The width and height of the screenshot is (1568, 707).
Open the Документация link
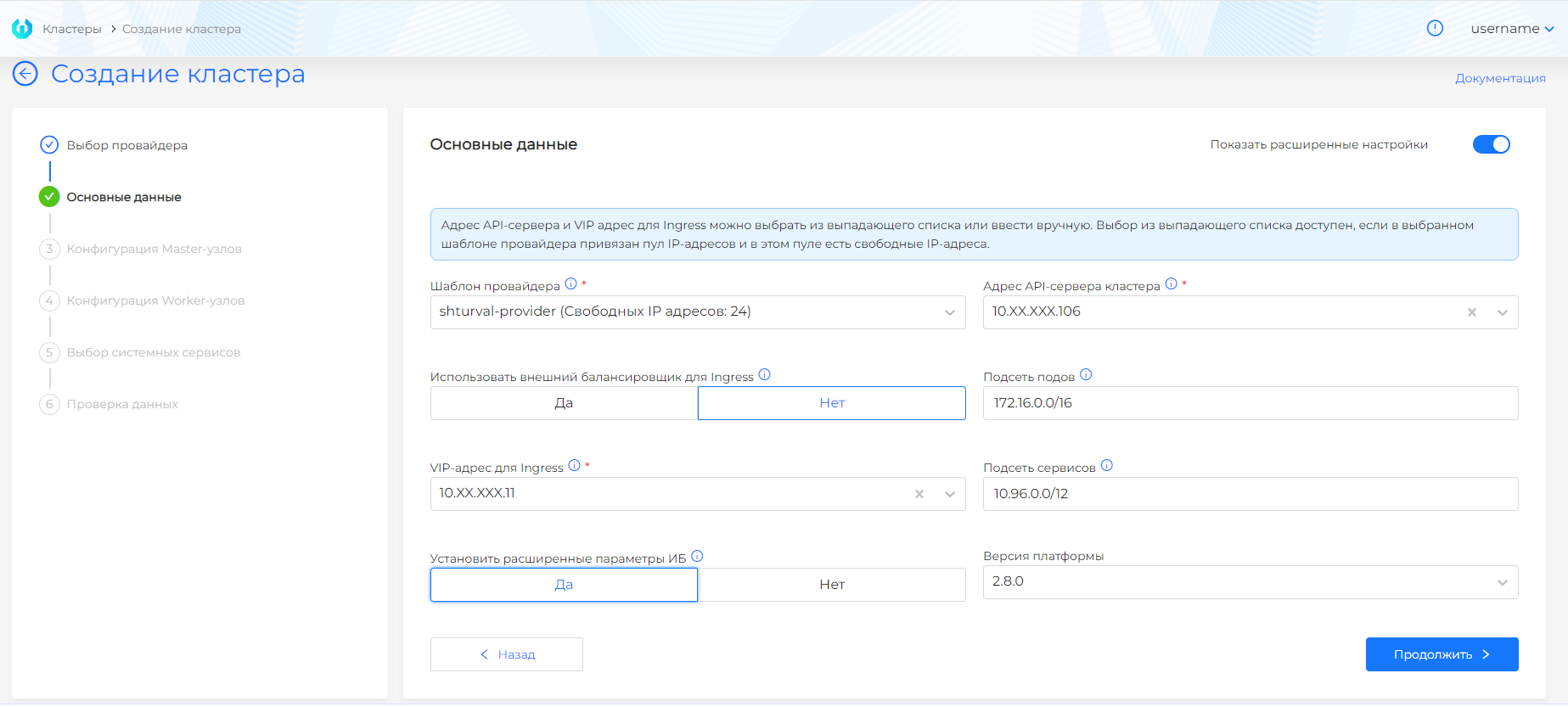pyautogui.click(x=1500, y=78)
